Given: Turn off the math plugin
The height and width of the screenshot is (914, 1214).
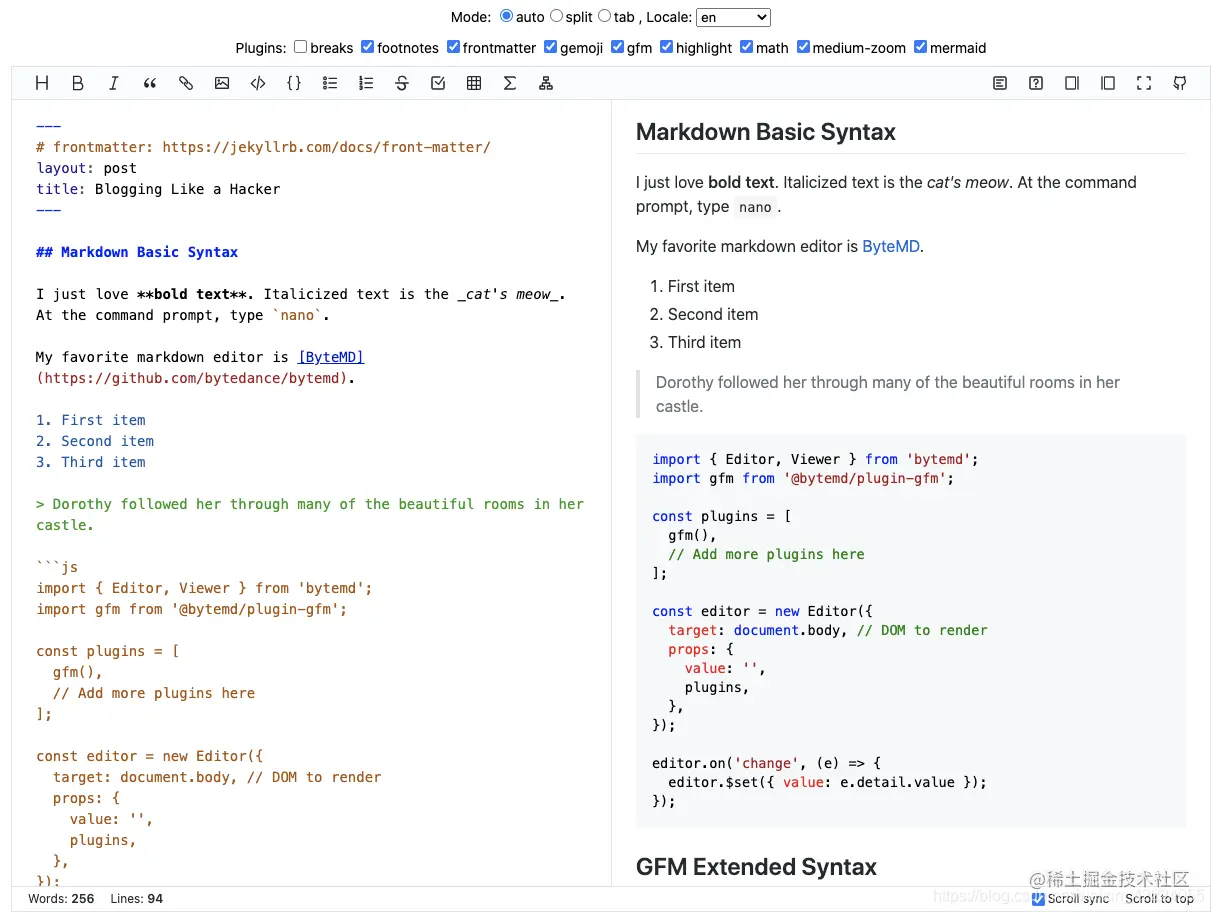Looking at the screenshot, I should point(746,47).
